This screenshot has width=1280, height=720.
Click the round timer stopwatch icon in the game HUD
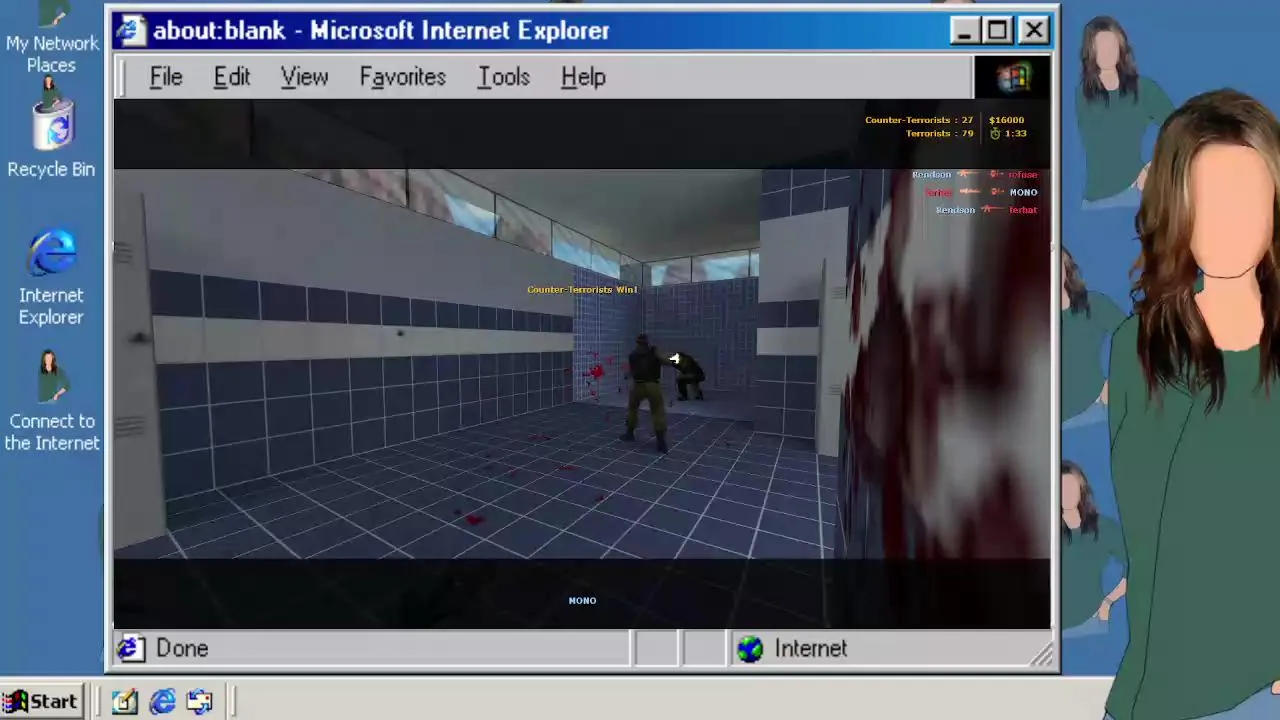click(x=995, y=133)
